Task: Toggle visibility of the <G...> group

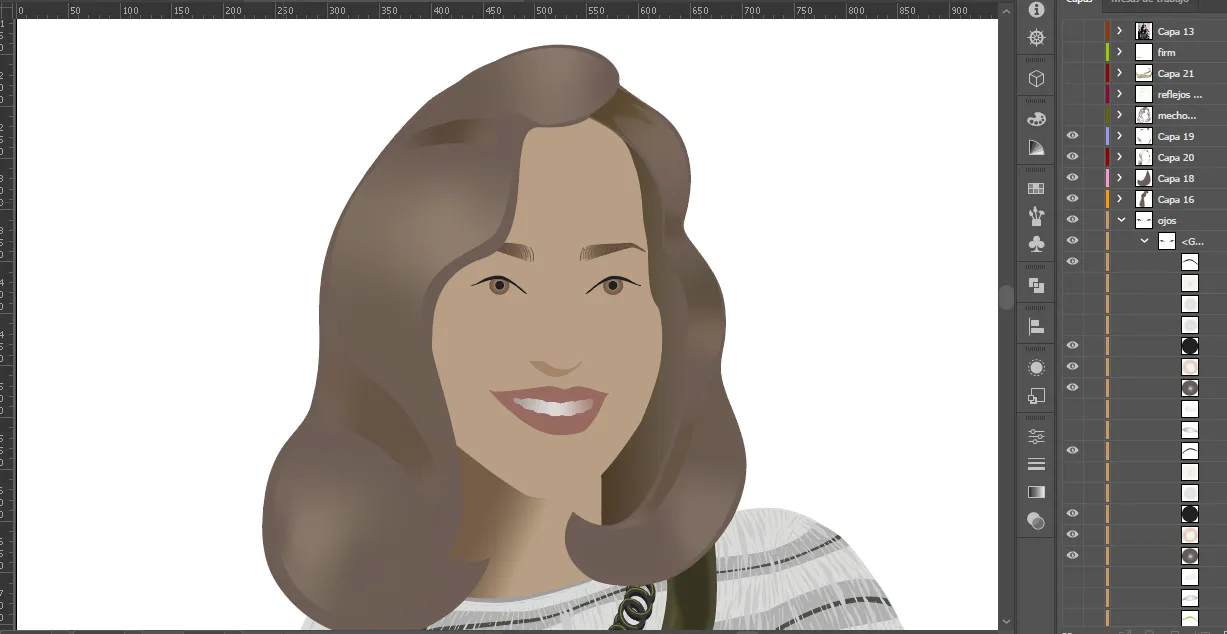Action: [x=1072, y=241]
